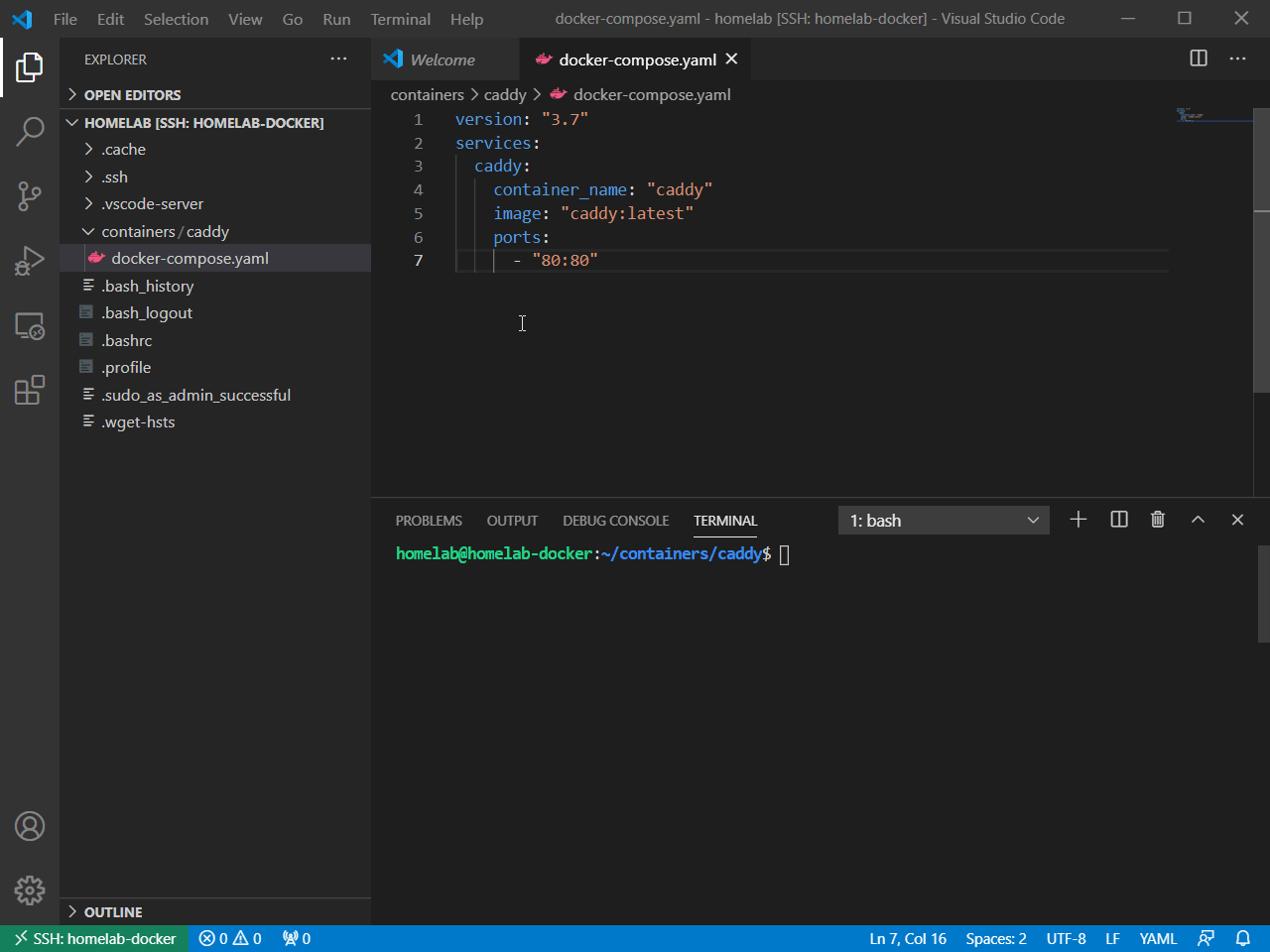The width and height of the screenshot is (1270, 952).
Task: Kill the terminal with the trash icon
Action: (1157, 519)
